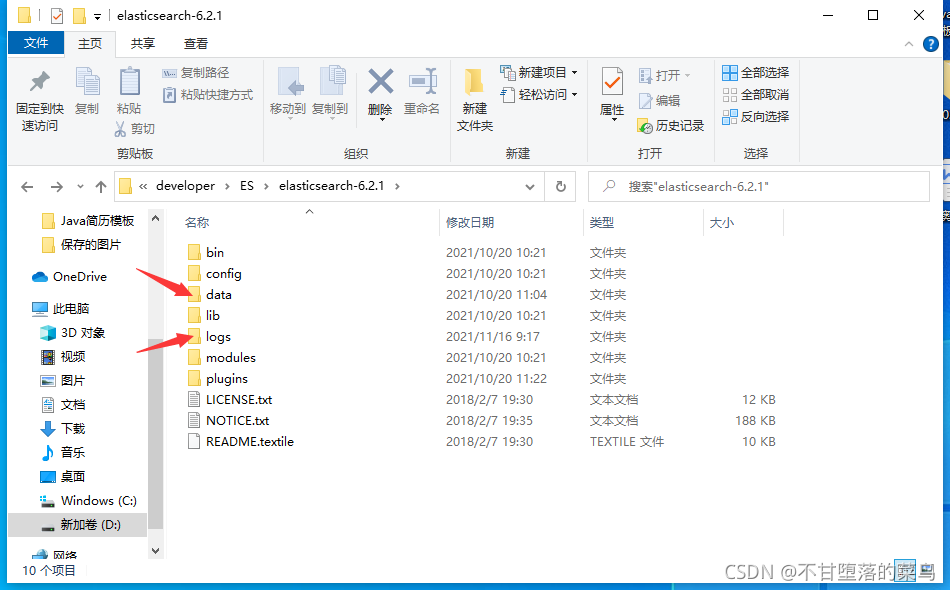Select OneDrive in navigation pane
Viewport: 950px width, 590px height.
click(x=70, y=277)
